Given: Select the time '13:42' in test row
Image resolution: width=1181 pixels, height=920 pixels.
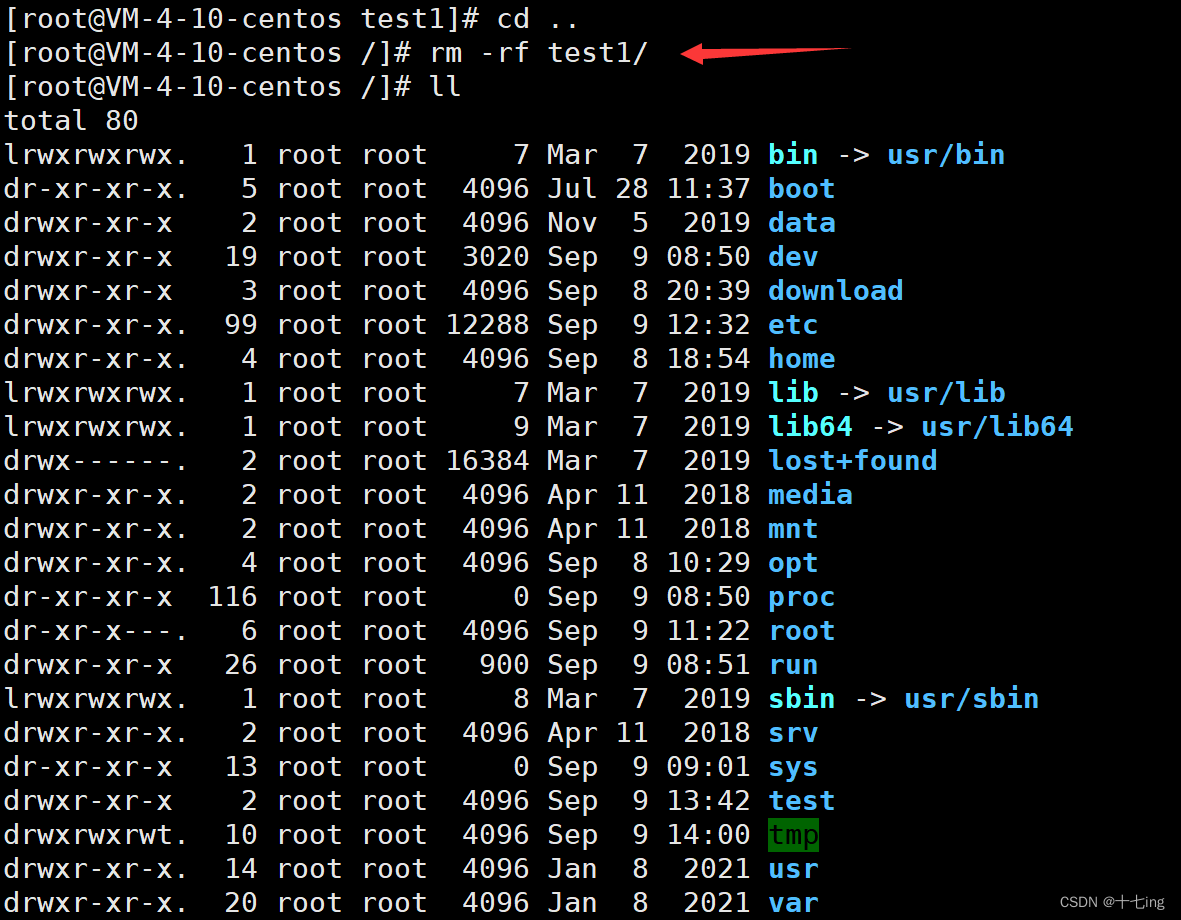Looking at the screenshot, I should click(x=708, y=800).
